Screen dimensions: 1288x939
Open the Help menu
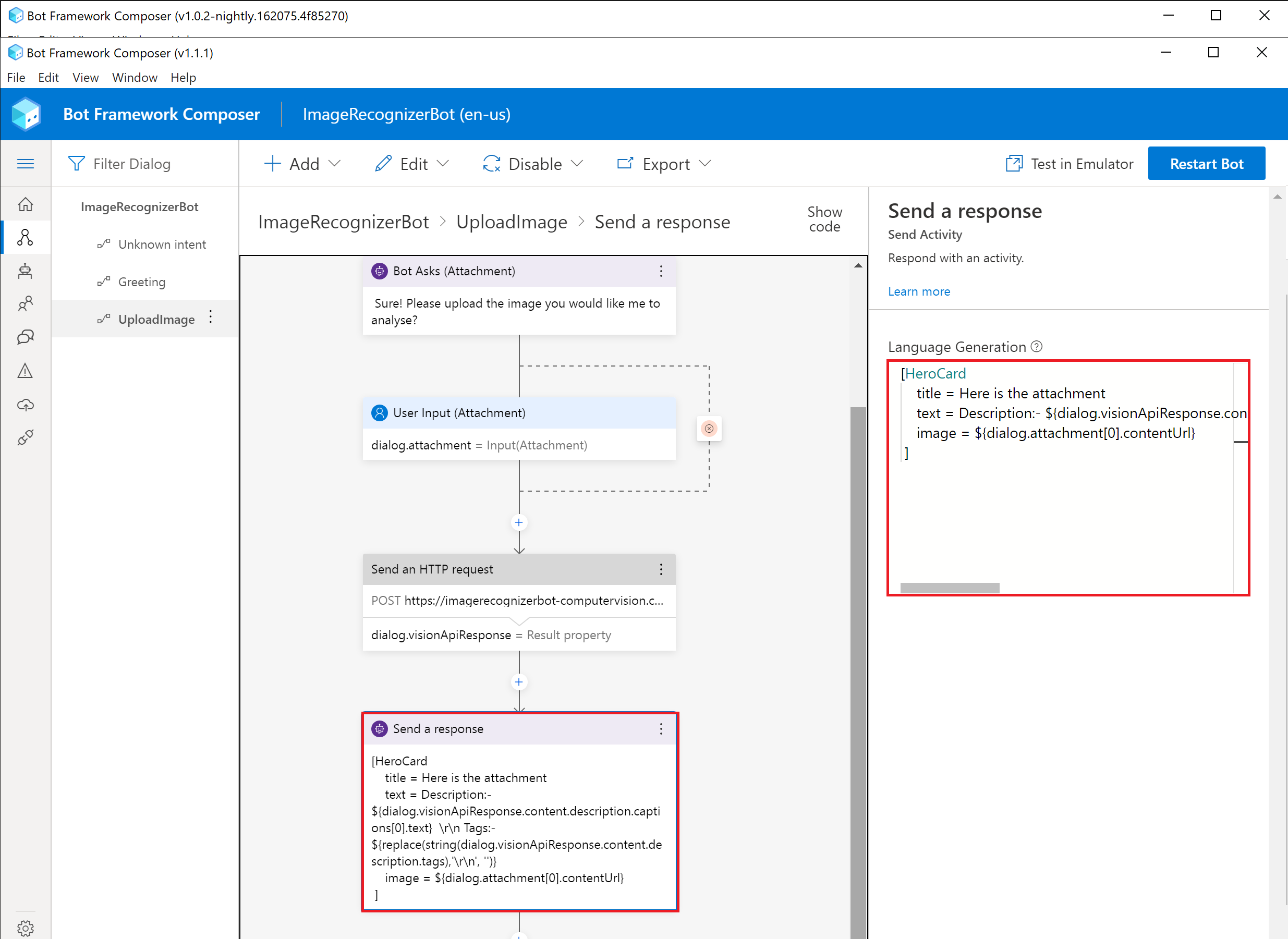(183, 77)
